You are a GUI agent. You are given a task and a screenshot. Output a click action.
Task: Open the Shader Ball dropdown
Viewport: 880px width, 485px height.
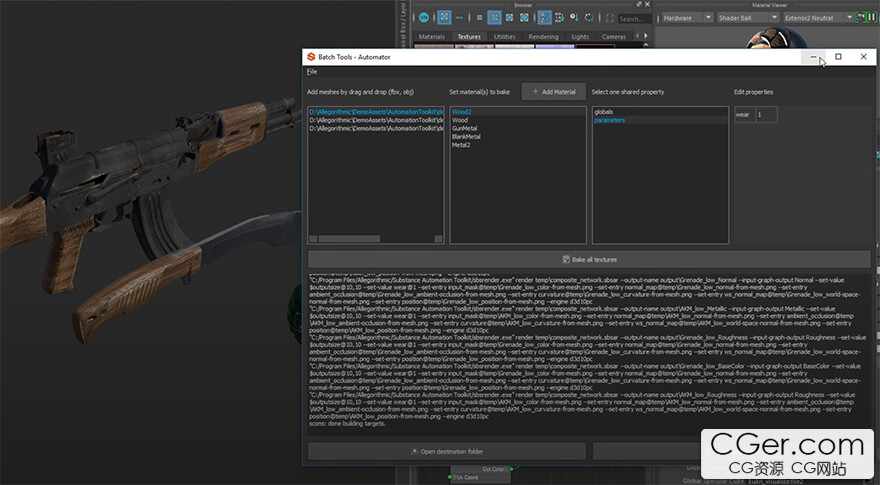point(749,18)
